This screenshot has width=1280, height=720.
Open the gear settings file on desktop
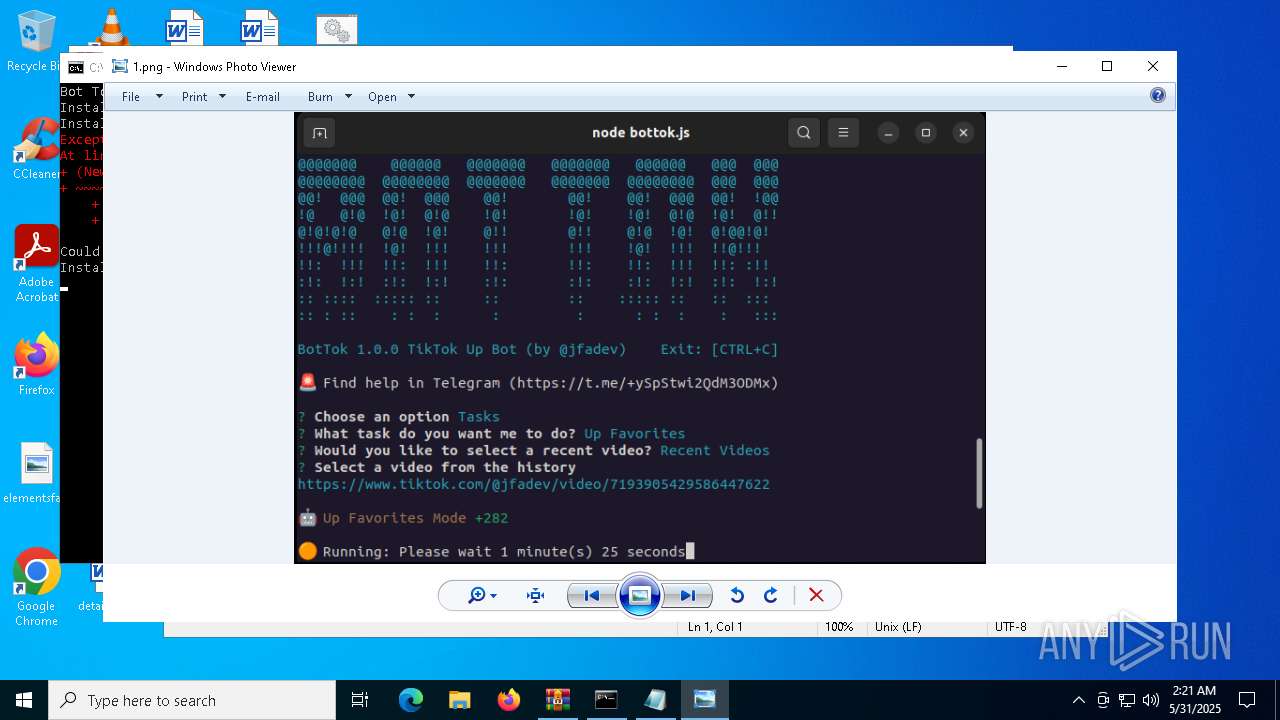pos(337,30)
